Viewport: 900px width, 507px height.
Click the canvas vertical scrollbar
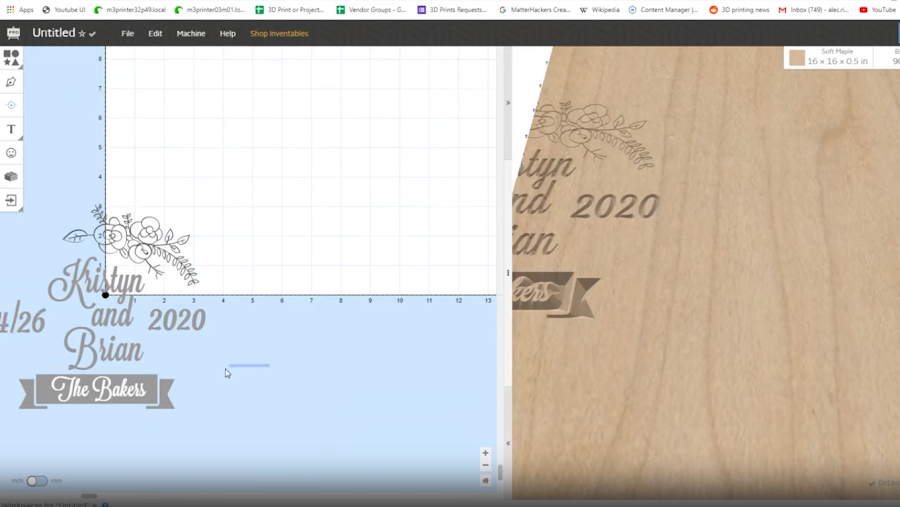click(500, 473)
